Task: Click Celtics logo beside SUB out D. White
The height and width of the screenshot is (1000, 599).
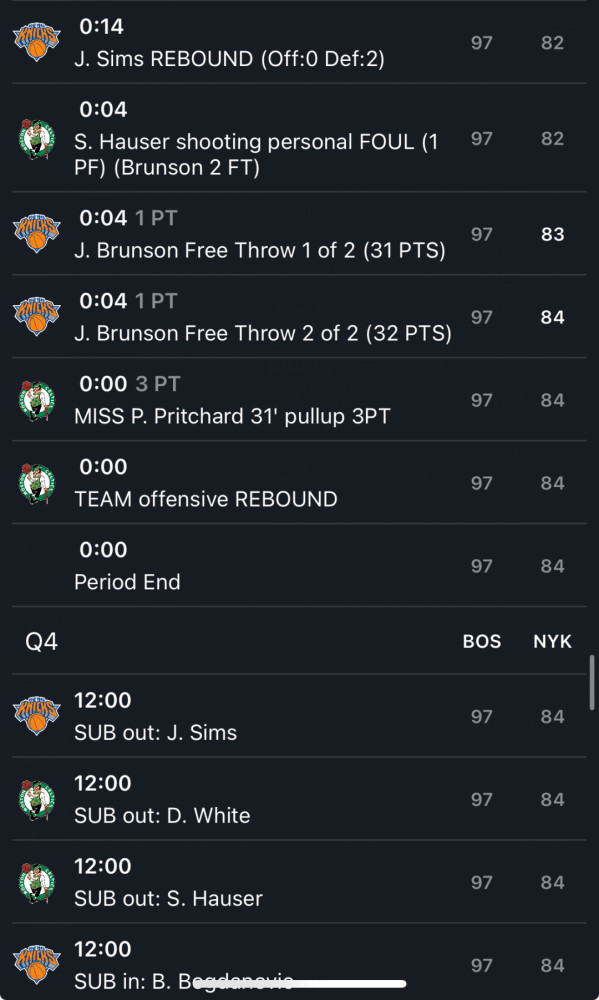Action: click(37, 799)
